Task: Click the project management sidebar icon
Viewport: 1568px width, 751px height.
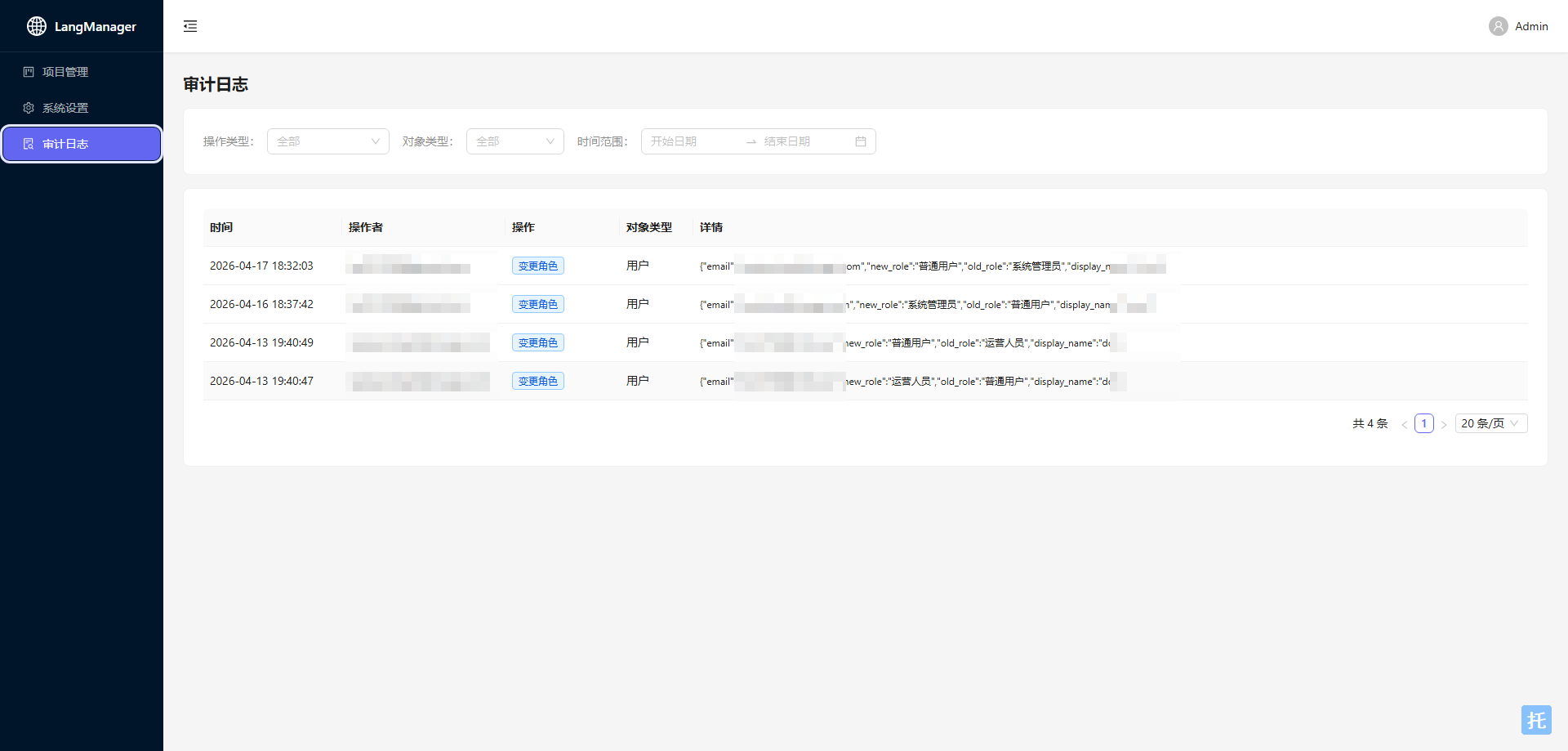Action: coord(29,72)
